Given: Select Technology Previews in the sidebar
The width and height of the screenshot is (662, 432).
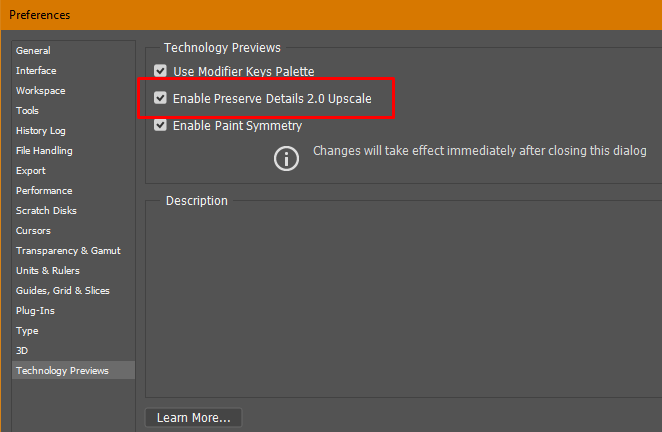Looking at the screenshot, I should pos(73,370).
